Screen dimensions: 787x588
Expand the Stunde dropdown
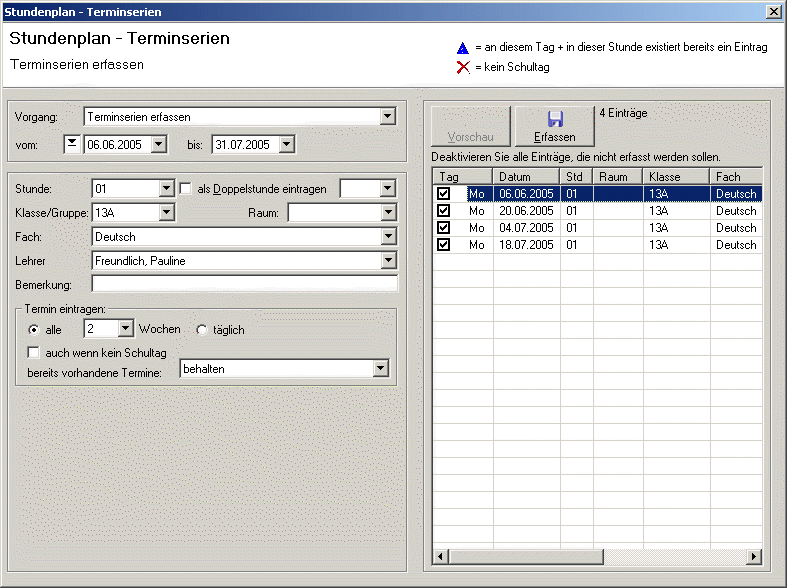click(167, 189)
